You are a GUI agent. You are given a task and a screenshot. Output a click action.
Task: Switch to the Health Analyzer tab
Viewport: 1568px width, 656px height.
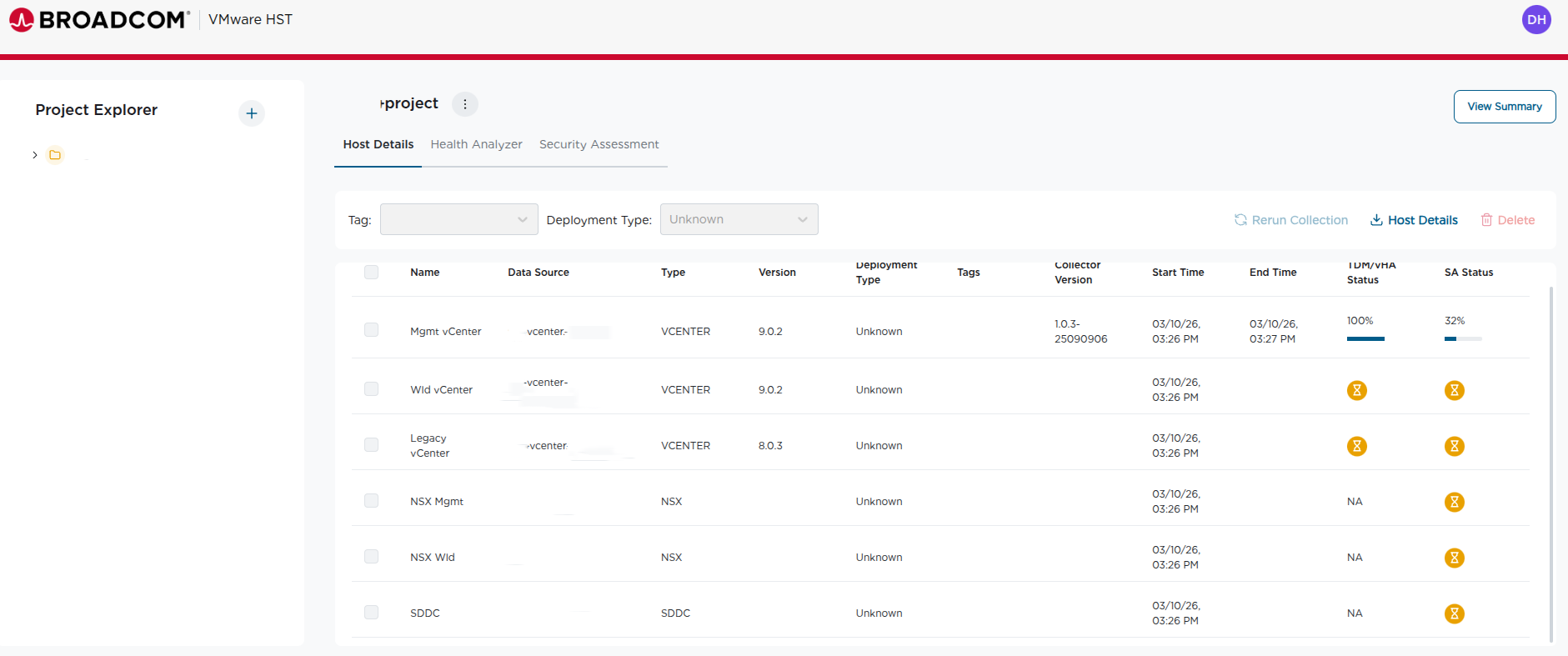[x=476, y=144]
